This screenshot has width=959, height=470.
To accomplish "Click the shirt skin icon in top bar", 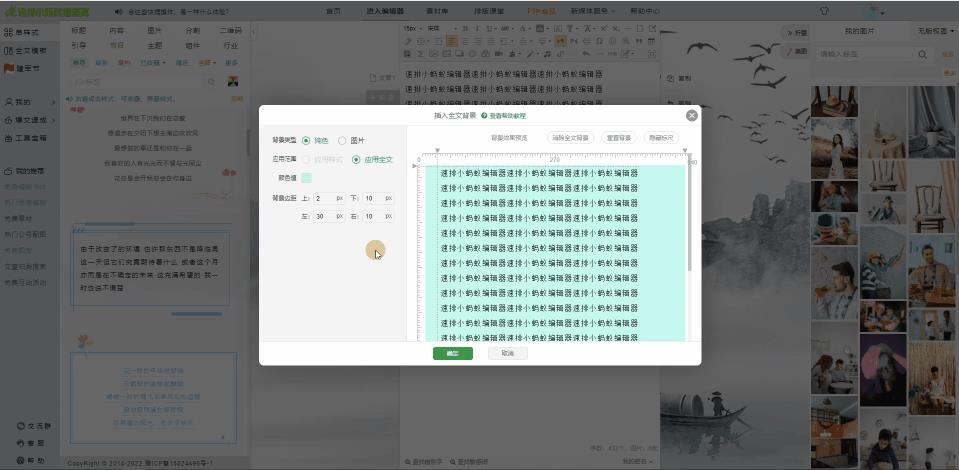I will (x=824, y=11).
